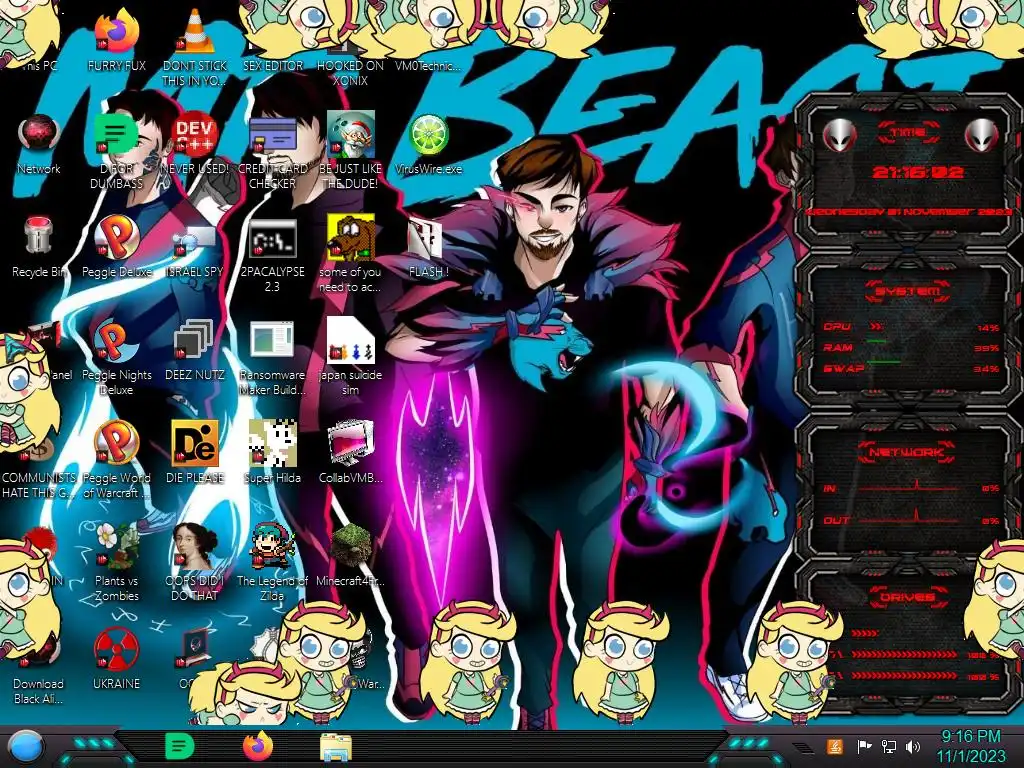The image size is (1024, 768).
Task: Click the right alien head widget logo
Action: [981, 135]
